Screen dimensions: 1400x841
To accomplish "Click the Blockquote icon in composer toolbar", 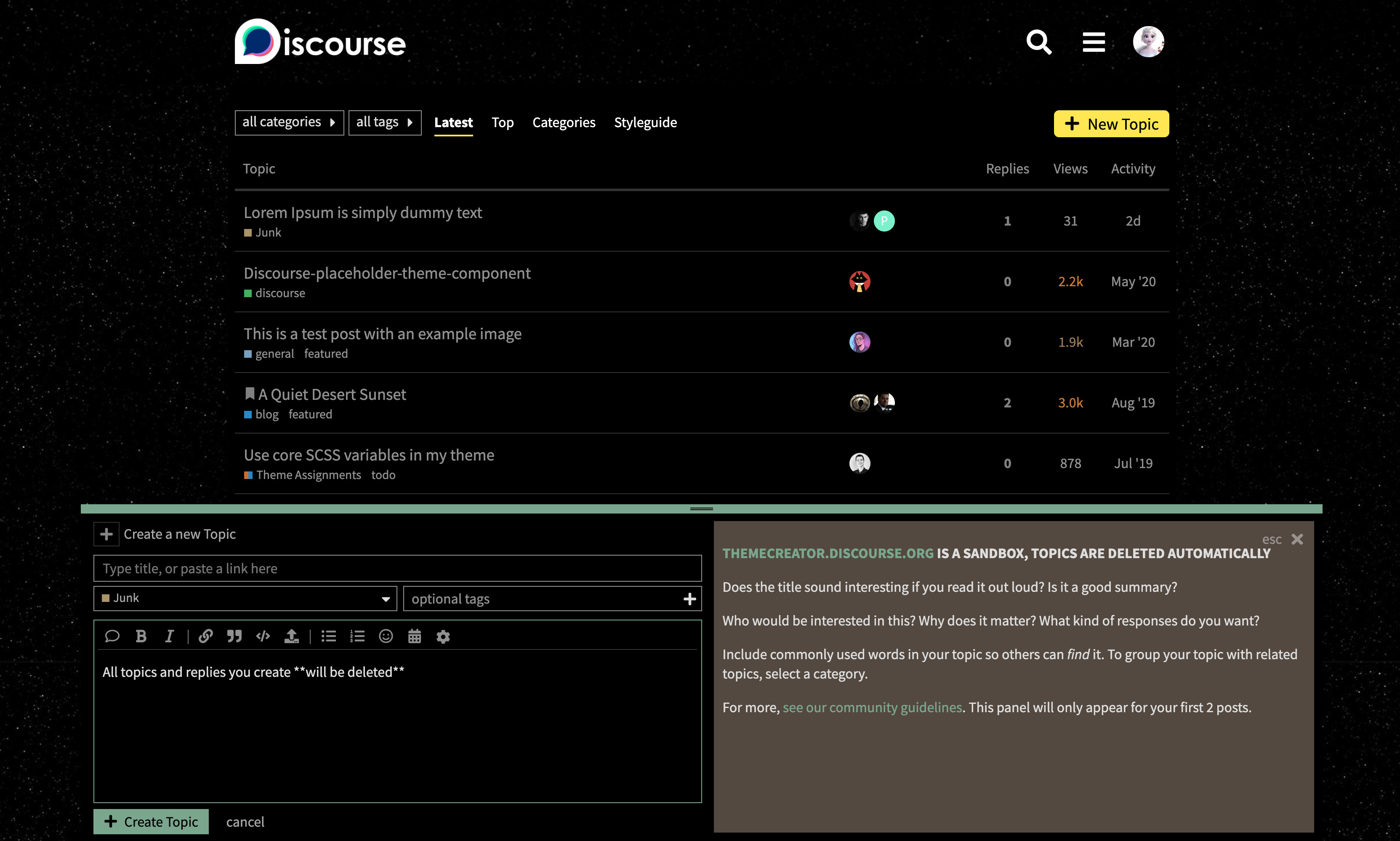I will (x=234, y=636).
